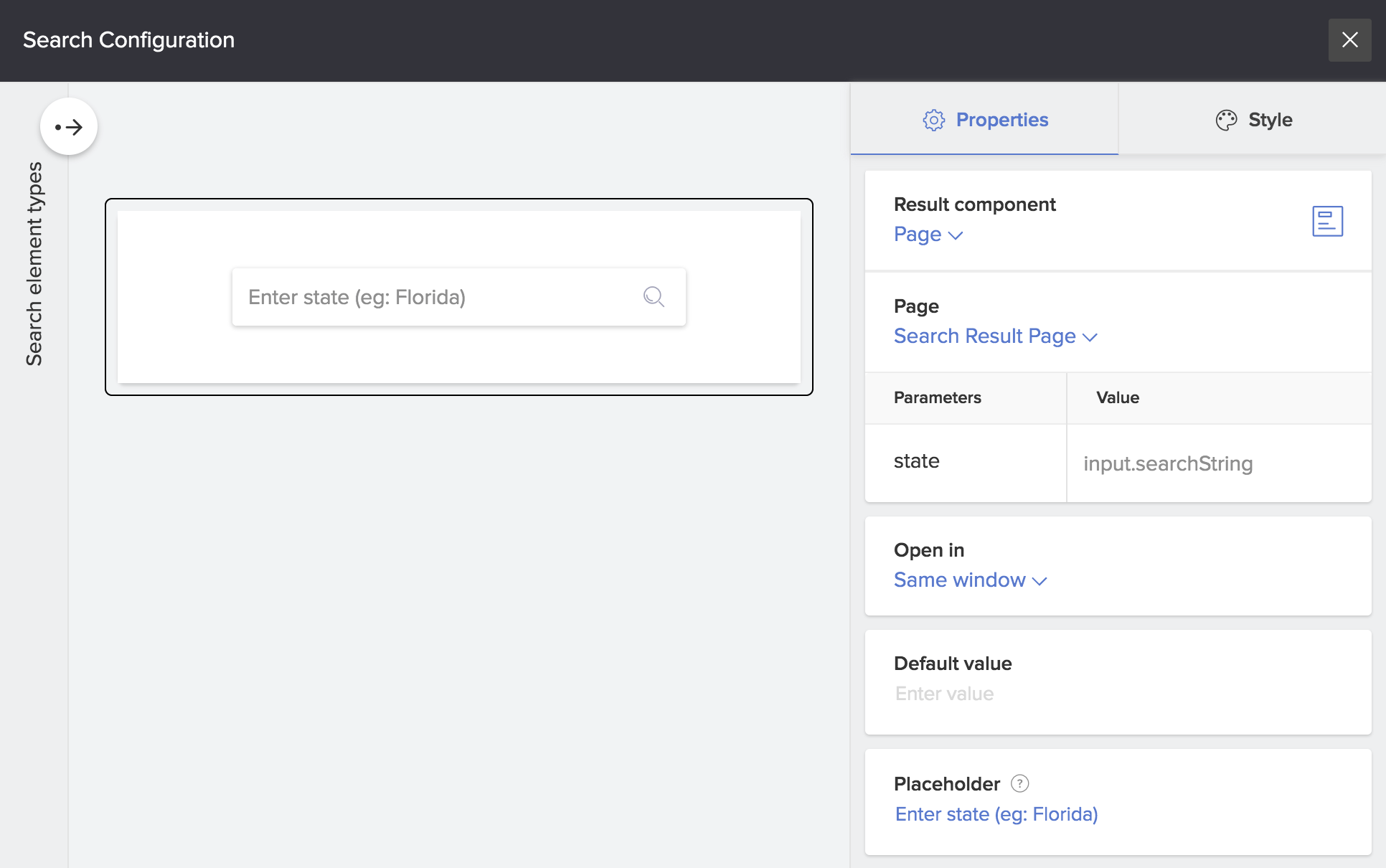Expand the Search element types panel arrow
The image size is (1386, 868).
[69, 127]
